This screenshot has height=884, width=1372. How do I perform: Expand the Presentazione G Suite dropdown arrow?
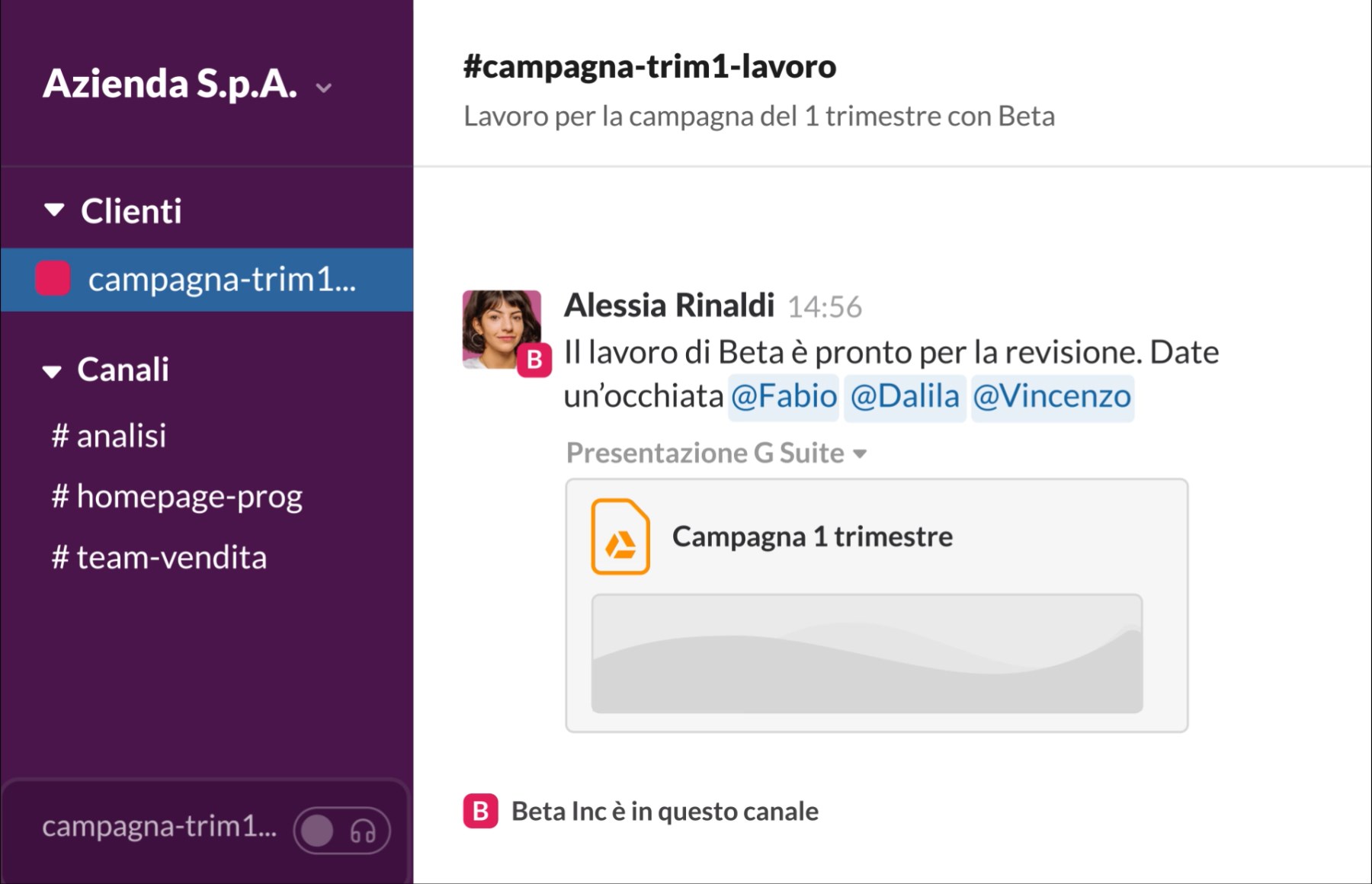click(x=860, y=454)
